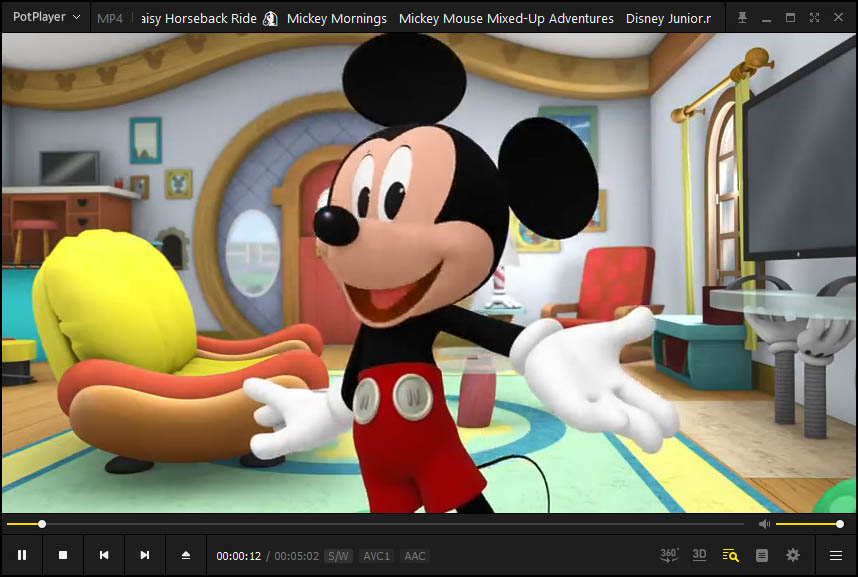Maximize the PotPlayer window

[x=790, y=18]
